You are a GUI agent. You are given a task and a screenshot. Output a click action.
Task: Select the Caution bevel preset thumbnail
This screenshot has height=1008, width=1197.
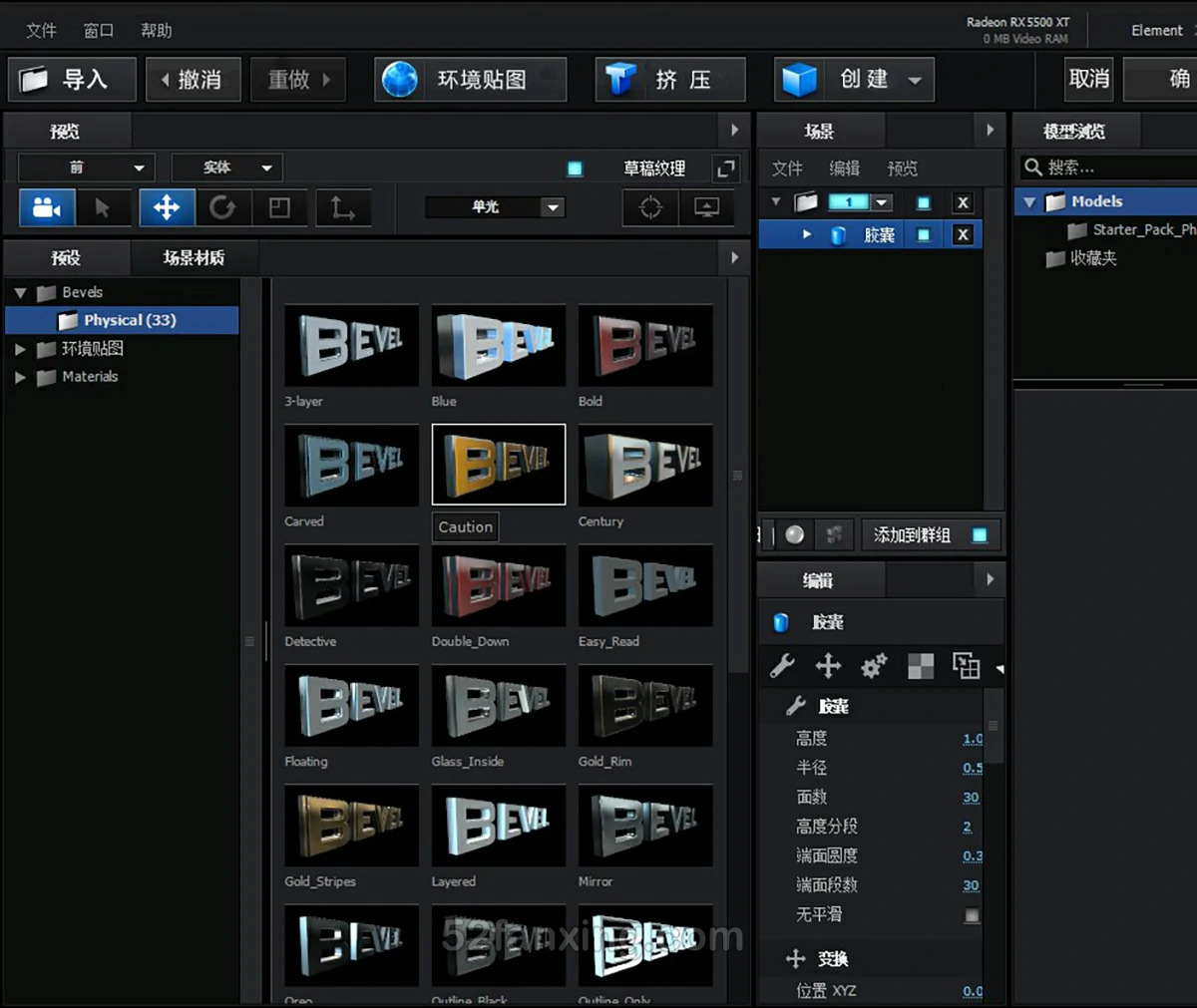pos(499,465)
